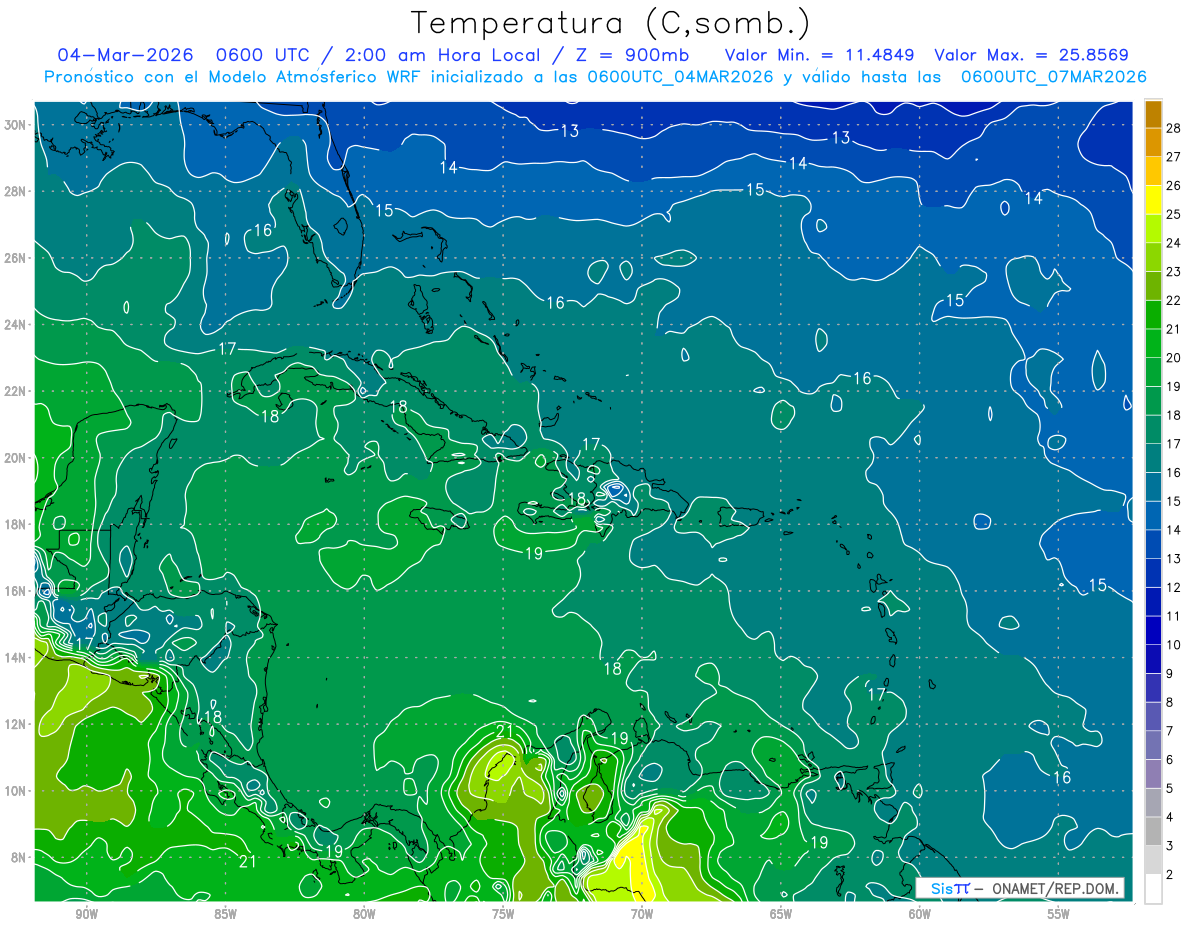Screen dimensions: 1200x927
Task: Click the white swatch below 2 in color scale
Action: click(1153, 889)
